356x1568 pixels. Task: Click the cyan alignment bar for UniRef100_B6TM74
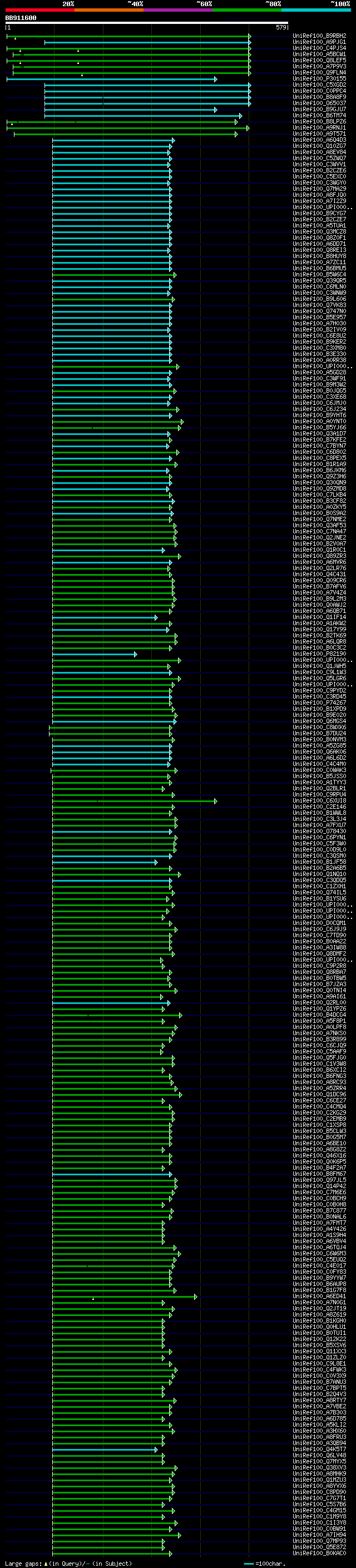click(x=143, y=116)
